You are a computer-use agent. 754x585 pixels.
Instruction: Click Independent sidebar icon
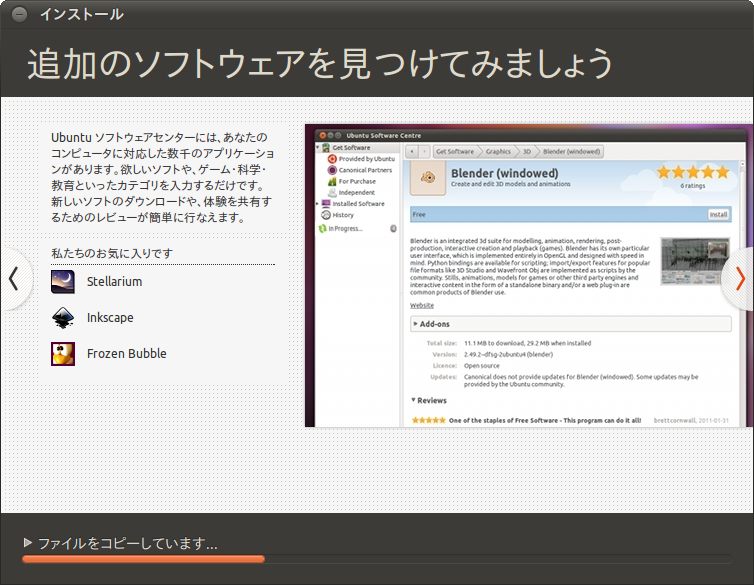point(332,192)
